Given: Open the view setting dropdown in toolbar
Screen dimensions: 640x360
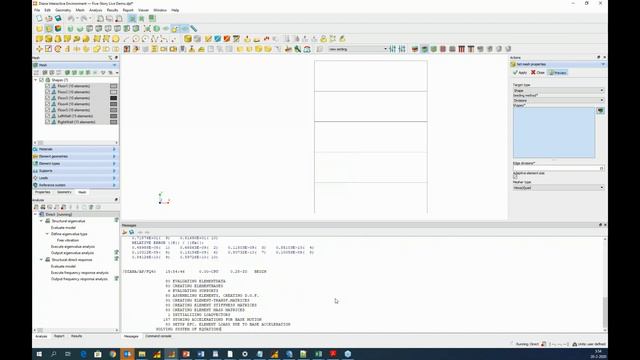Looking at the screenshot, I should [358, 49].
